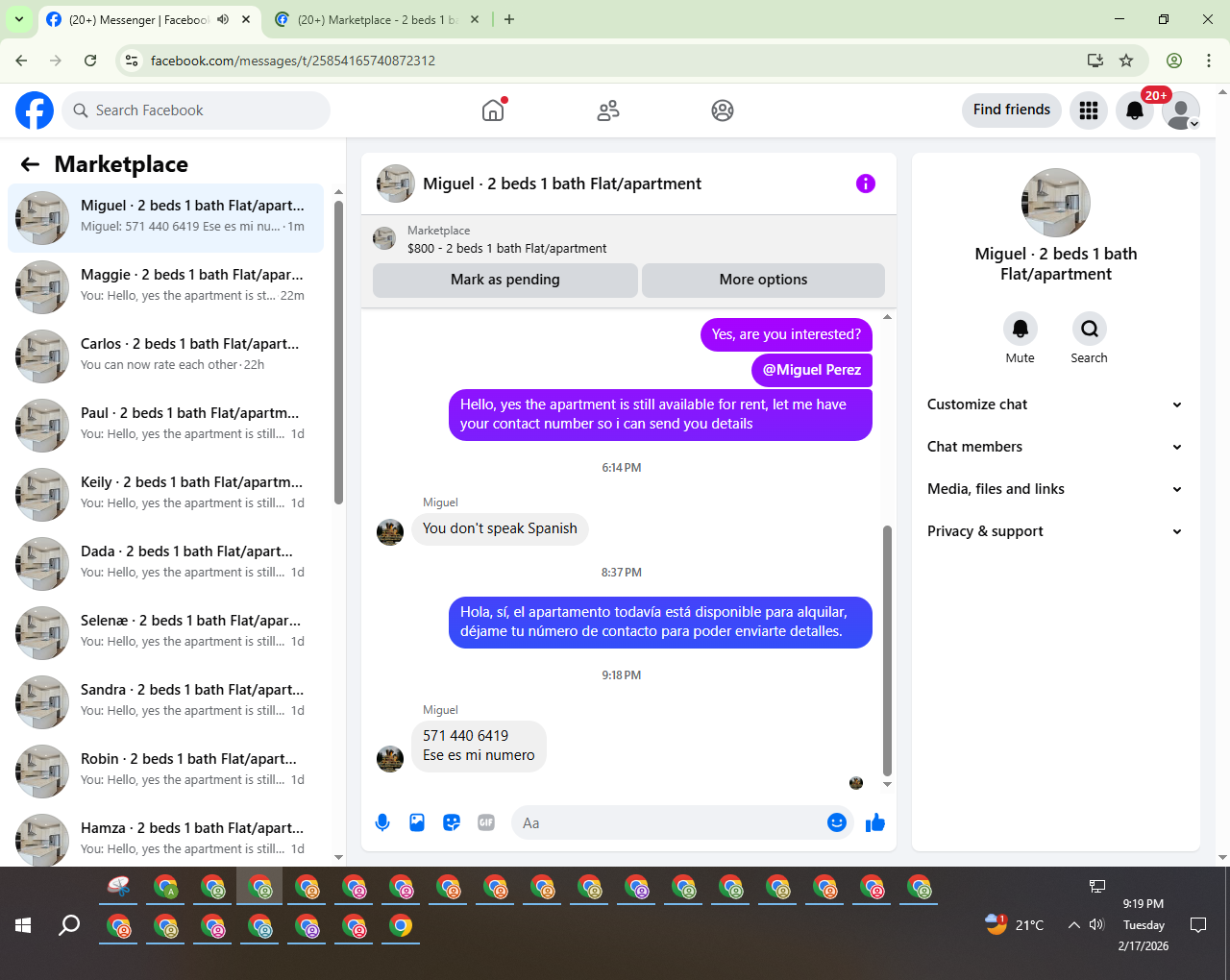The height and width of the screenshot is (980, 1230).
Task: View site information icon in address bar
Action: [133, 61]
